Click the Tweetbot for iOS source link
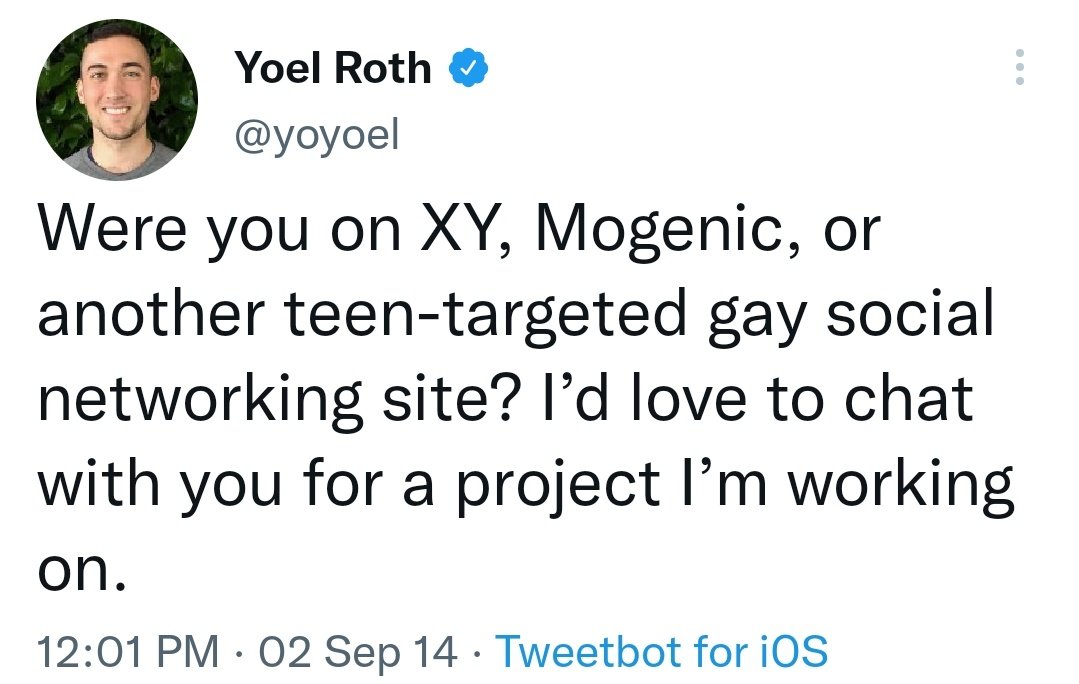 click(662, 652)
